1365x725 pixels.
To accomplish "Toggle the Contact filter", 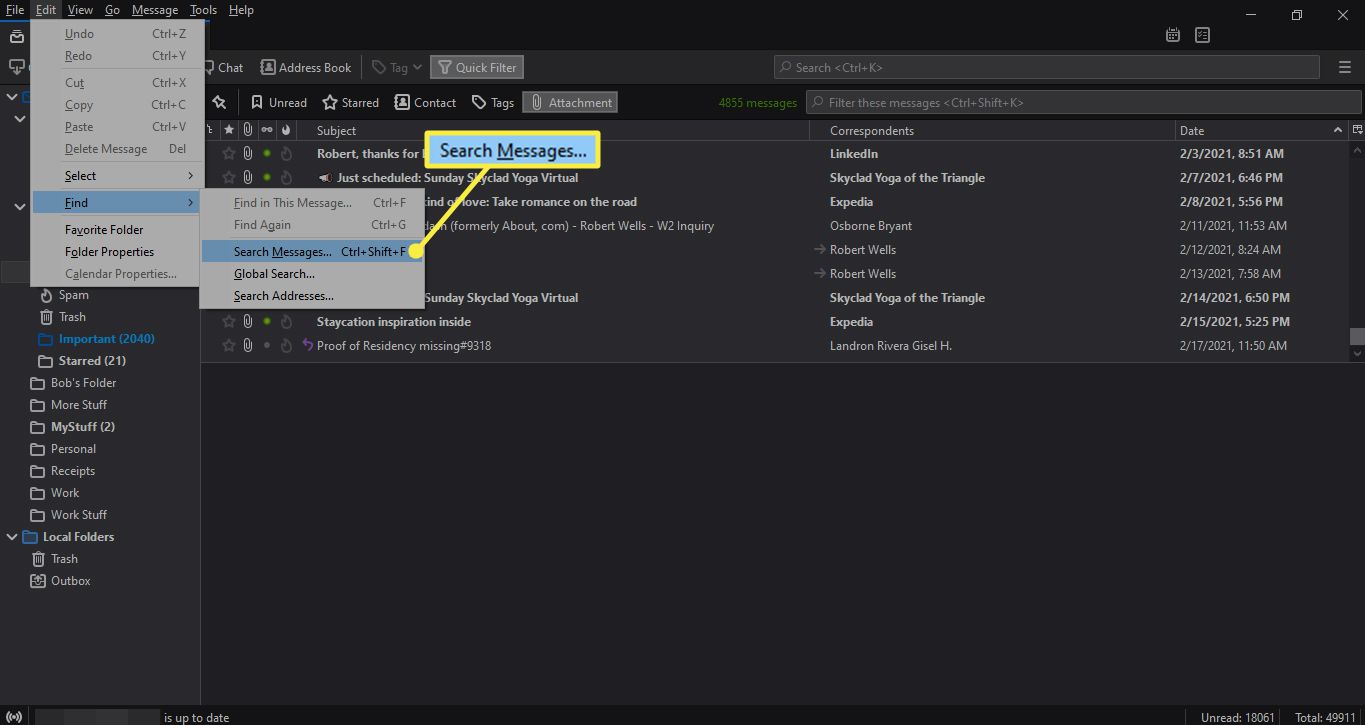I will [x=425, y=102].
